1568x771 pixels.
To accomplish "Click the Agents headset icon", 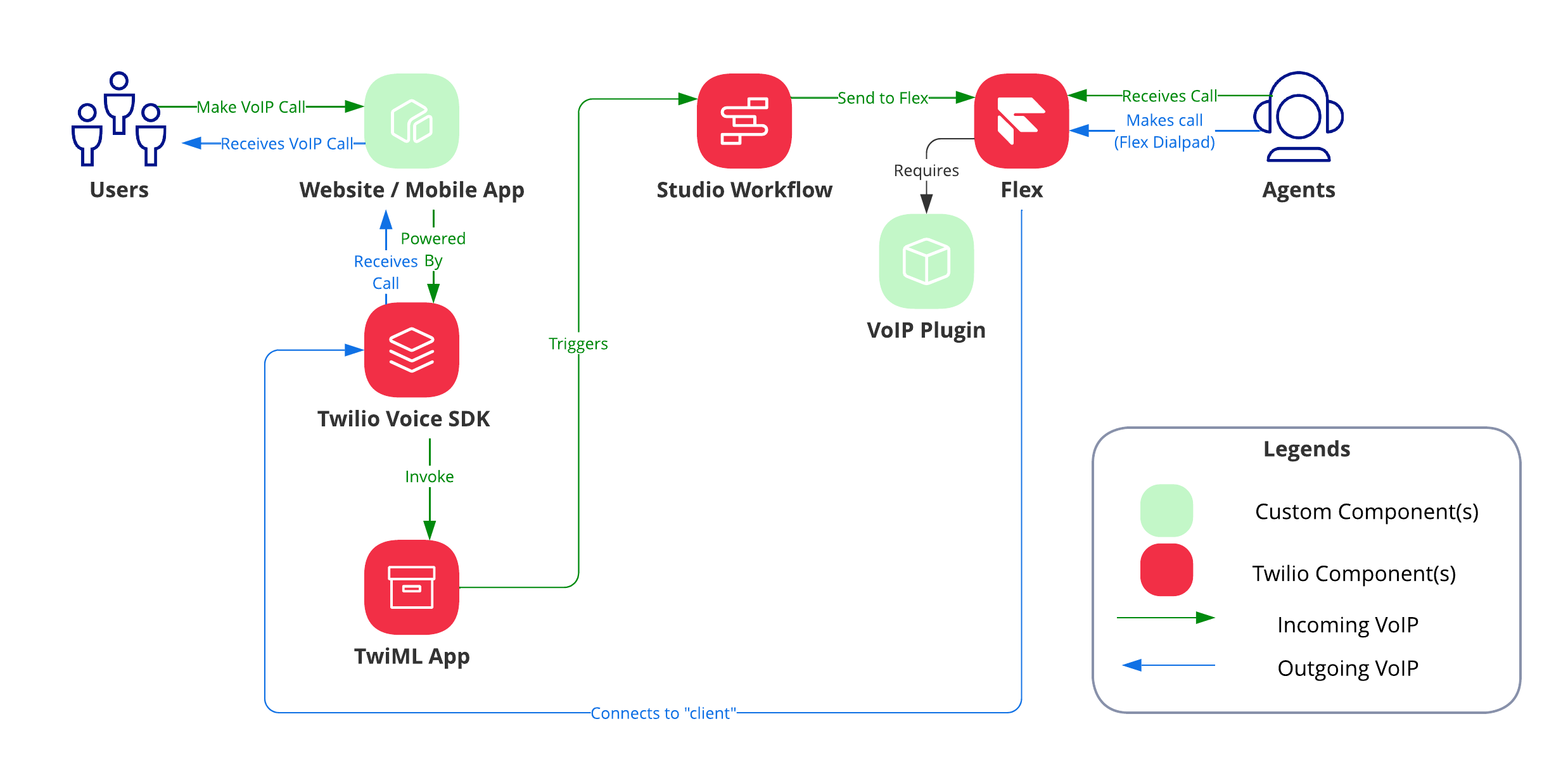I will pyautogui.click(x=1299, y=117).
